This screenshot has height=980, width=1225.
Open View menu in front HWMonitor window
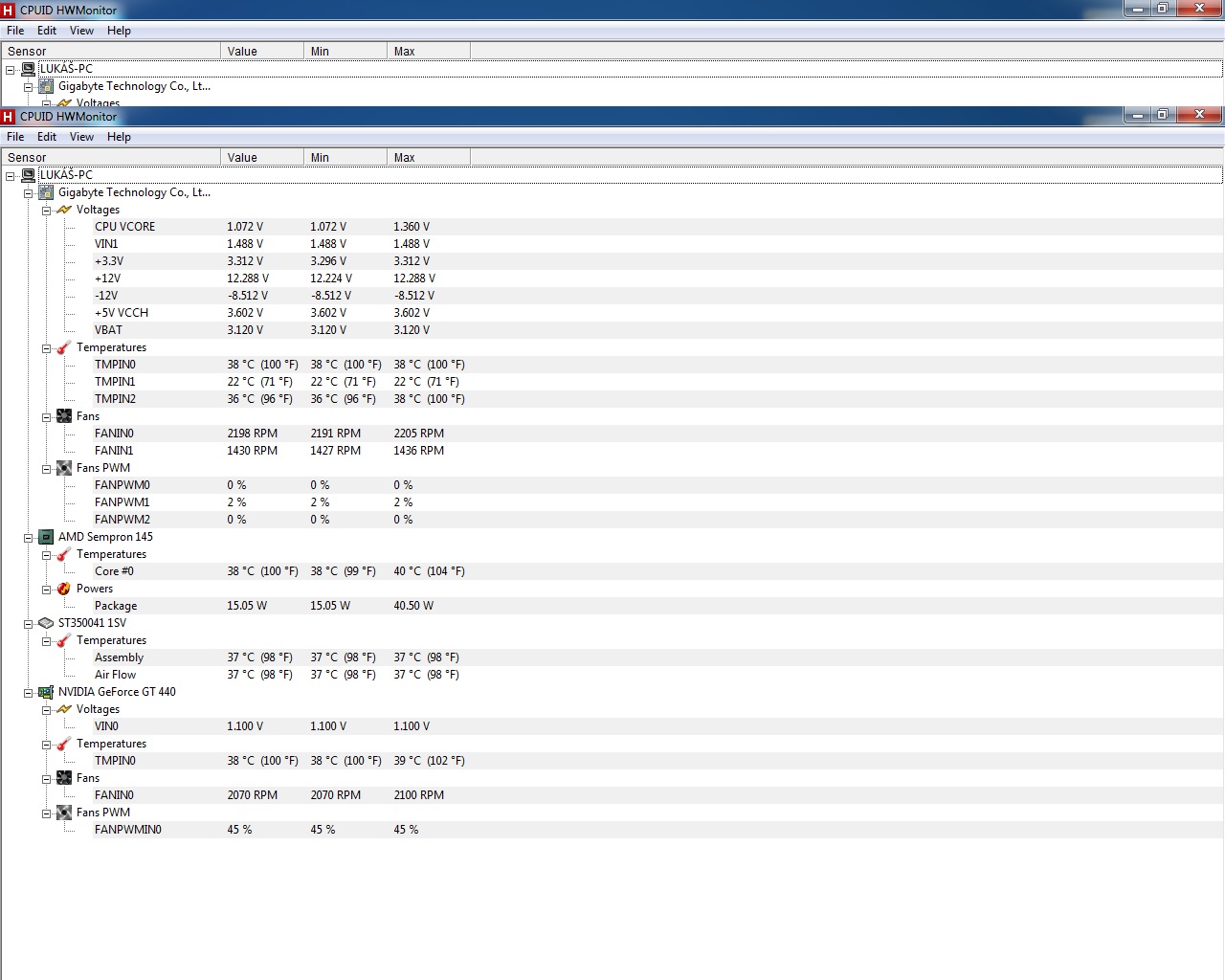(82, 137)
